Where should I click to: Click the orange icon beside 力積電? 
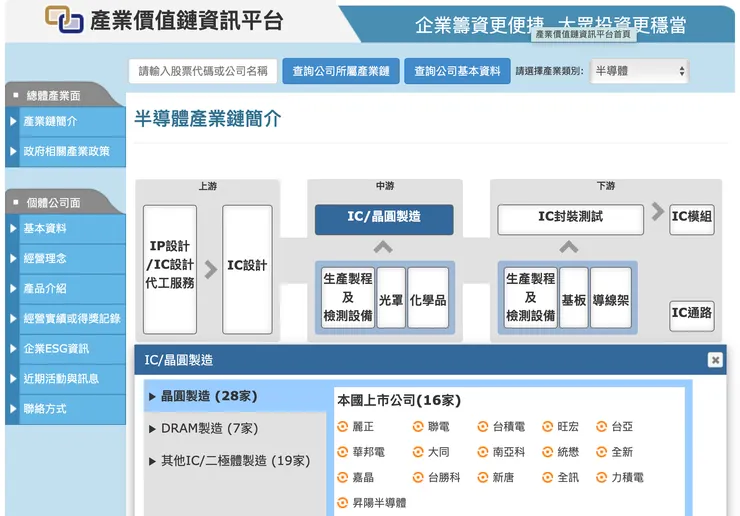(601, 478)
